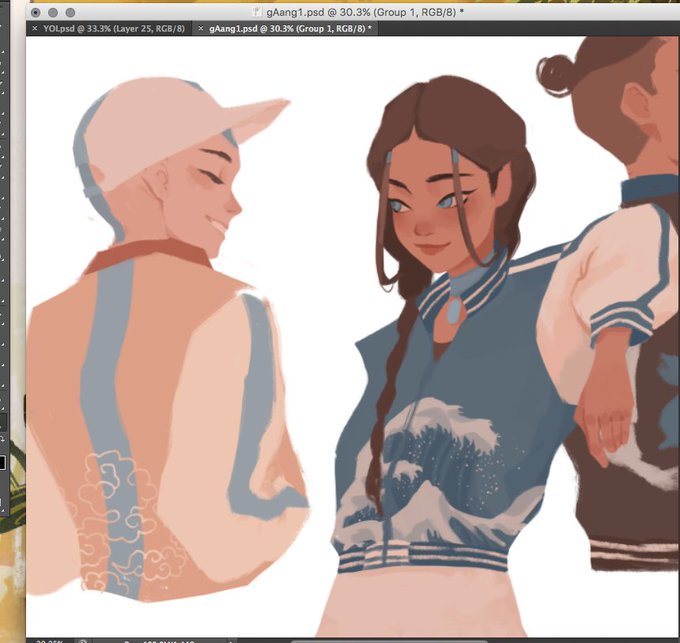Image resolution: width=680 pixels, height=643 pixels.
Task: Click the status bar preview icon
Action: tap(82, 641)
